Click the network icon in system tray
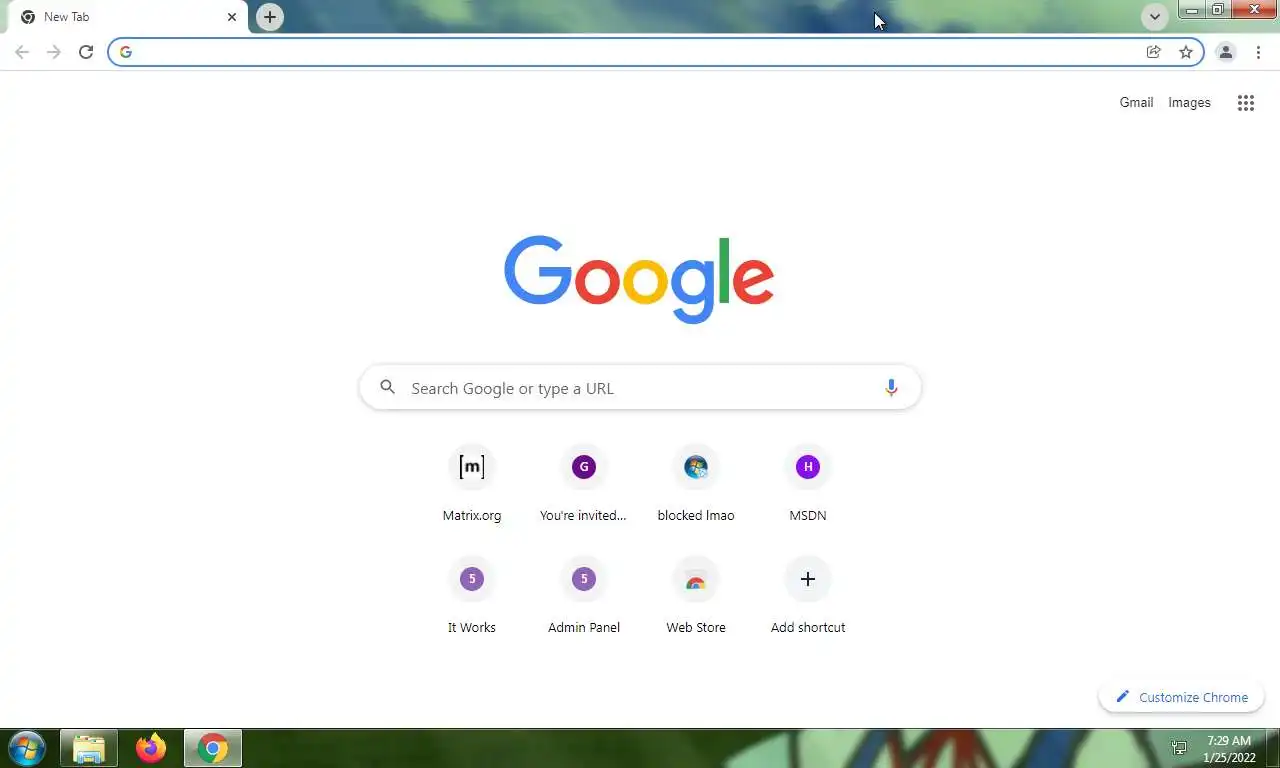Viewport: 1280px width, 768px height. coord(1179,748)
